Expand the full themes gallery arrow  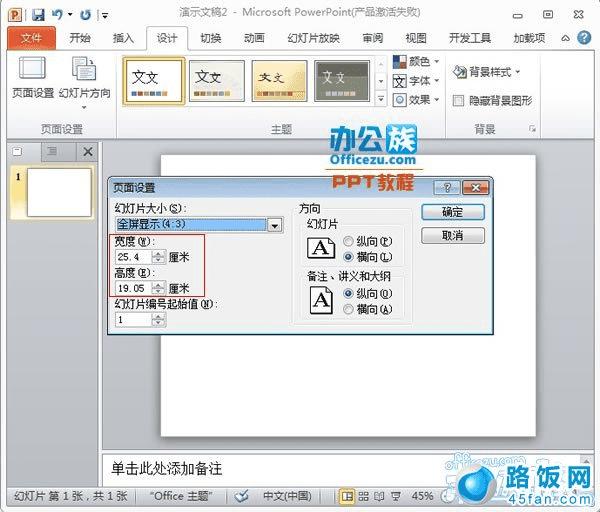(x=381, y=98)
